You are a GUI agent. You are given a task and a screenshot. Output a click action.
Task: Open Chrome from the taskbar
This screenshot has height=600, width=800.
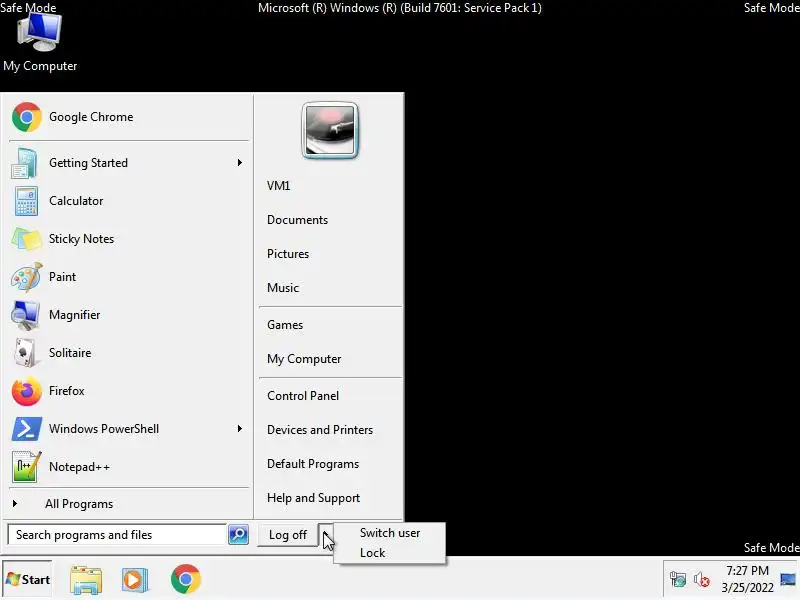click(x=186, y=579)
